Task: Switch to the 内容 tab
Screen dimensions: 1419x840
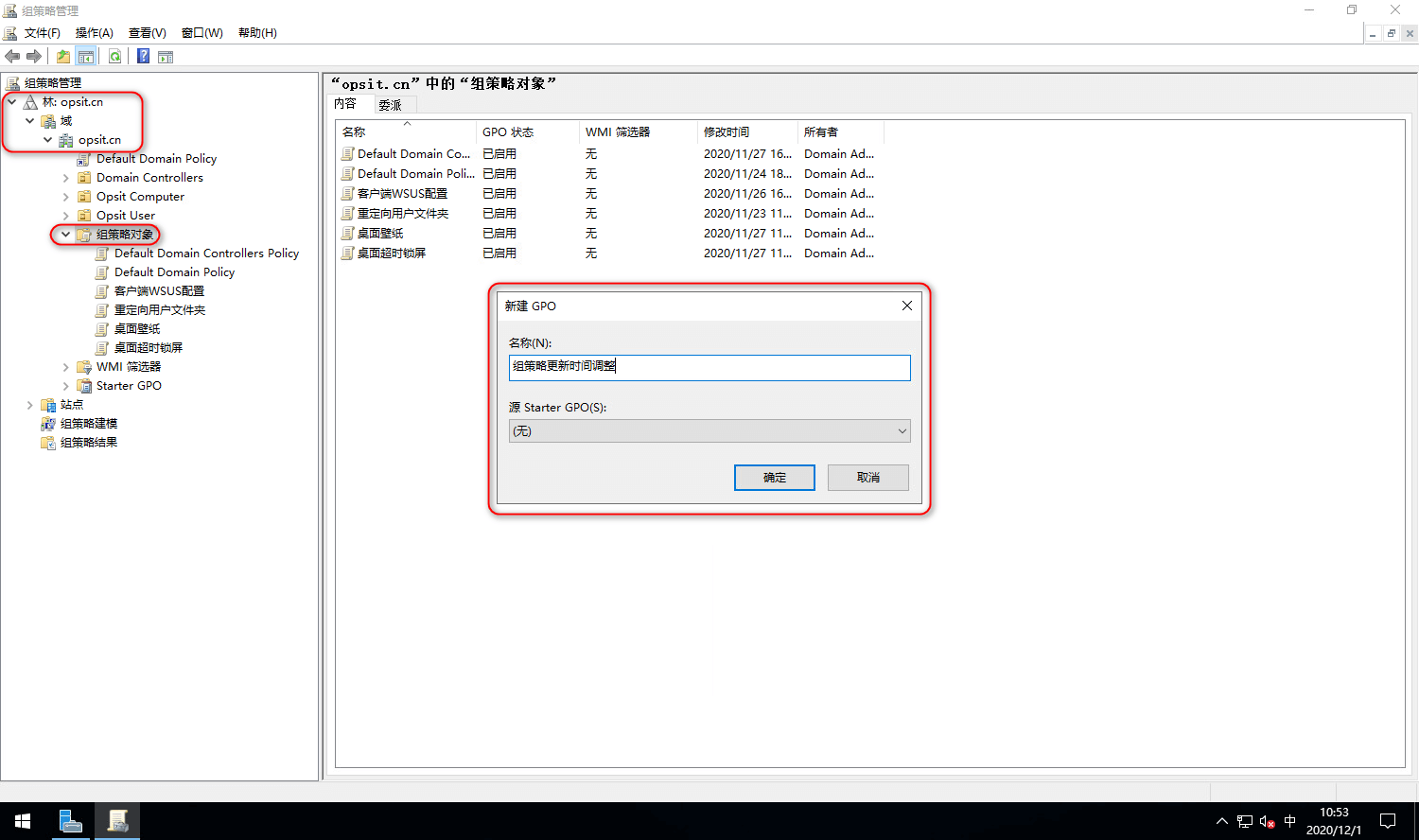Action: pyautogui.click(x=346, y=104)
